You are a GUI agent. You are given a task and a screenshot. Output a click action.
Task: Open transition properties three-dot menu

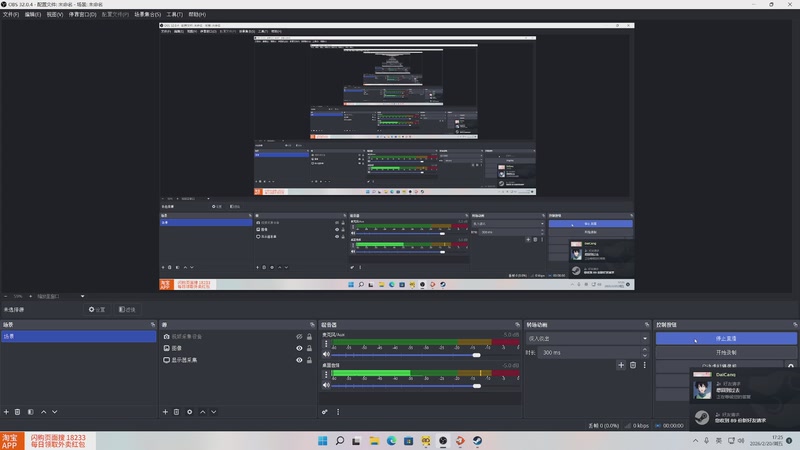(644, 365)
